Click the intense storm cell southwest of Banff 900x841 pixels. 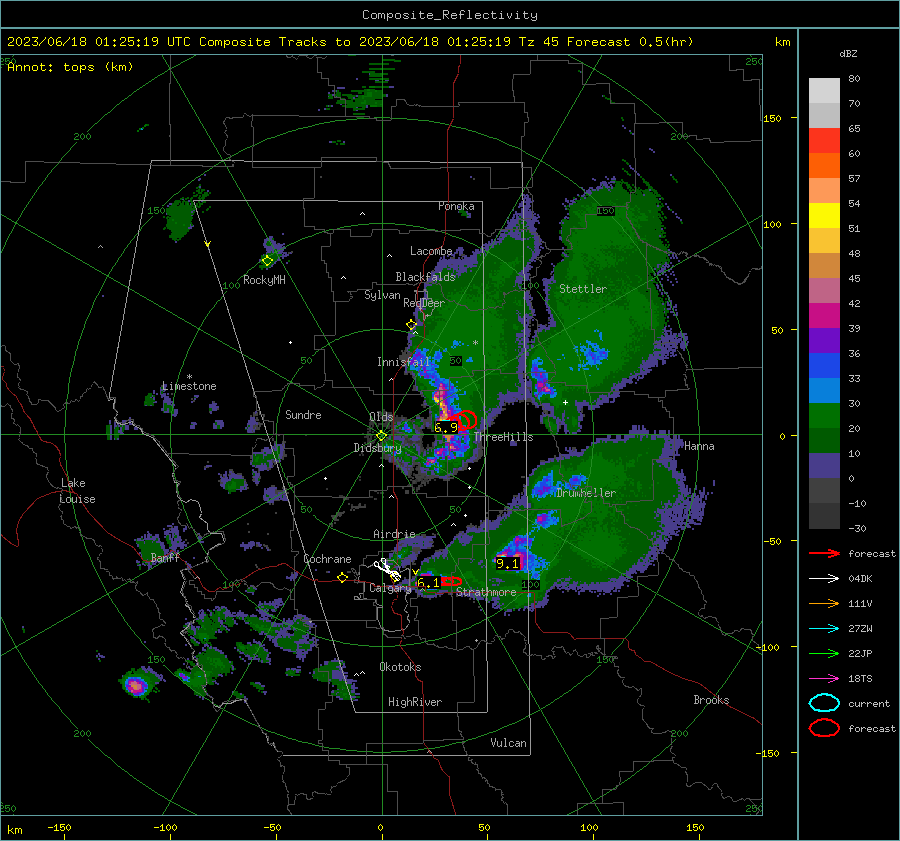136,685
